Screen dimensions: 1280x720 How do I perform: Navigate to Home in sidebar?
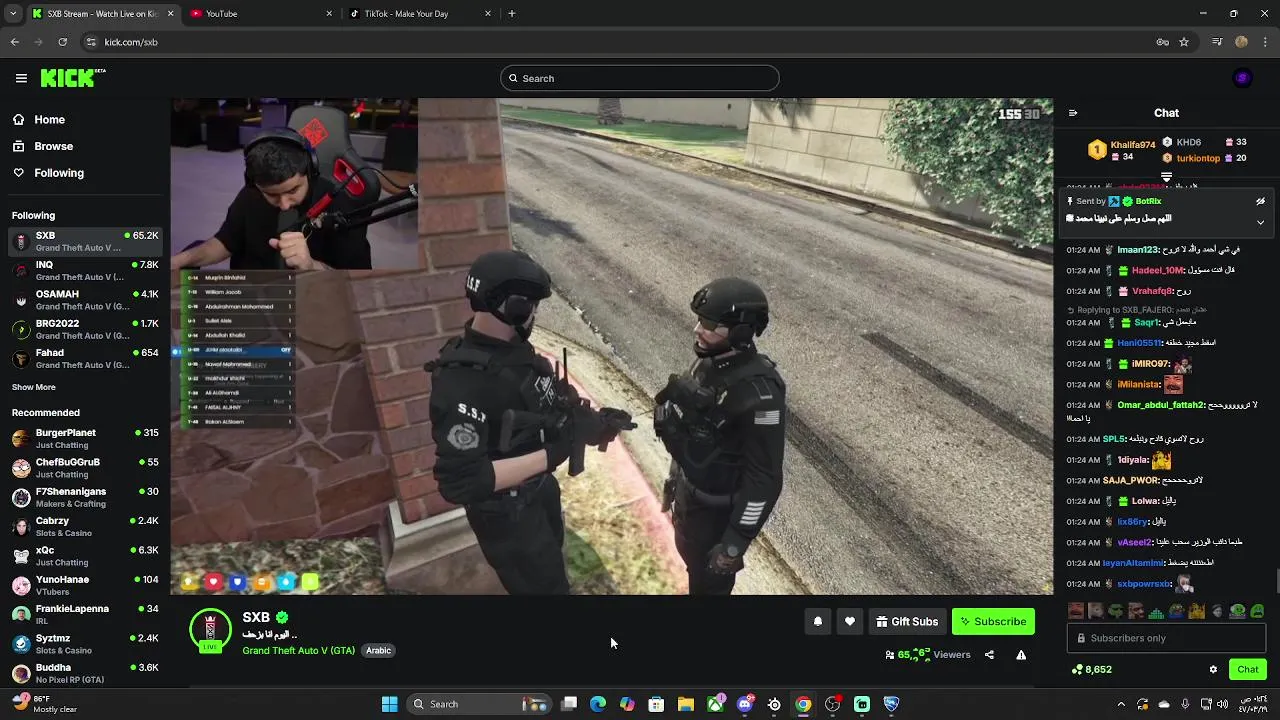pyautogui.click(x=40, y=119)
